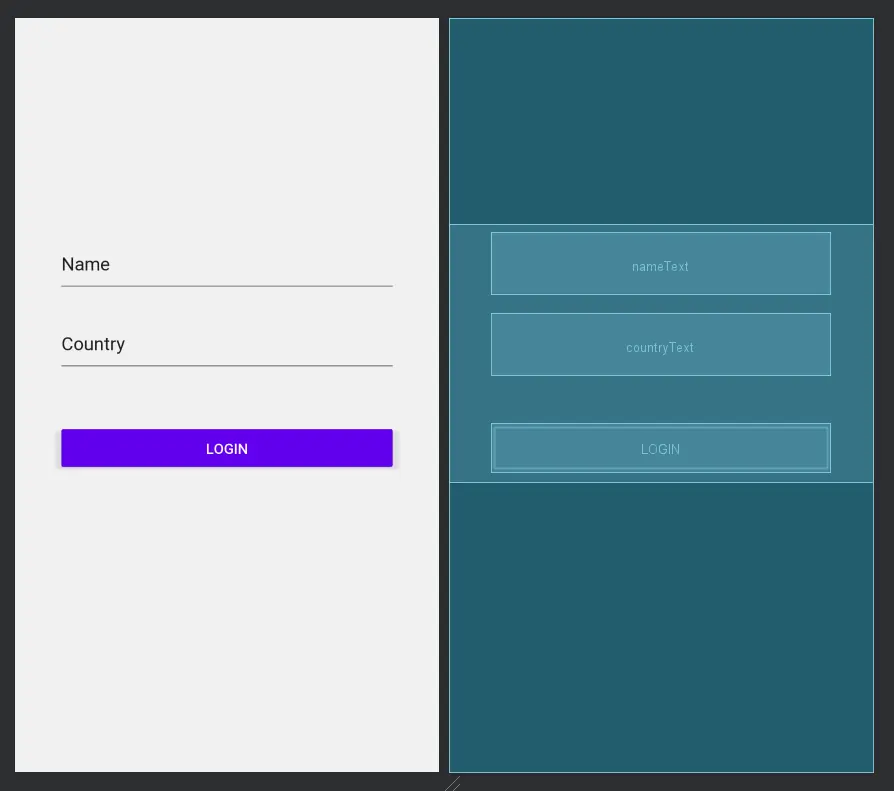Click blueprint container margin right of countryText

tap(852, 345)
